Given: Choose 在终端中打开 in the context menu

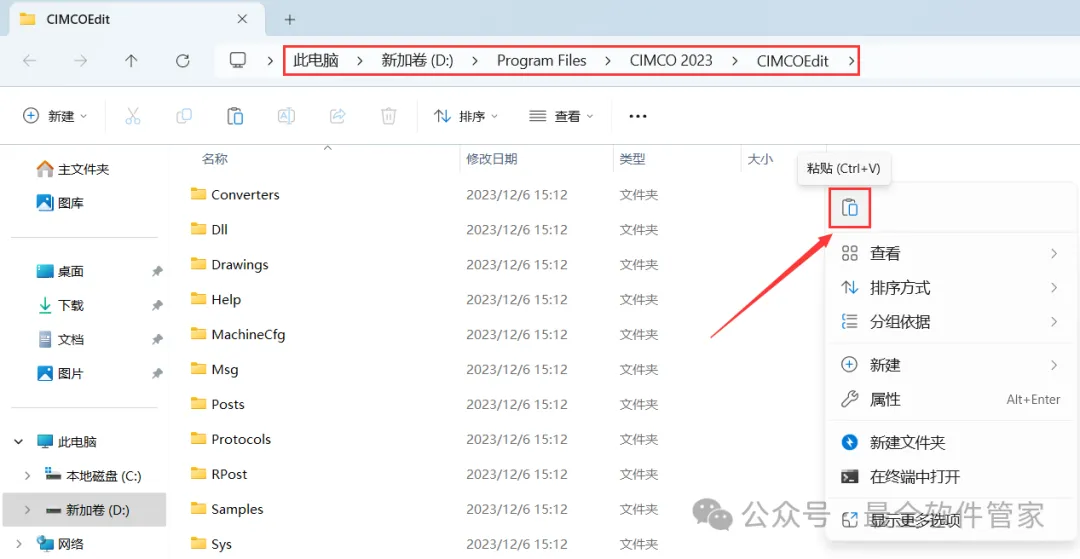Looking at the screenshot, I should (x=950, y=476).
